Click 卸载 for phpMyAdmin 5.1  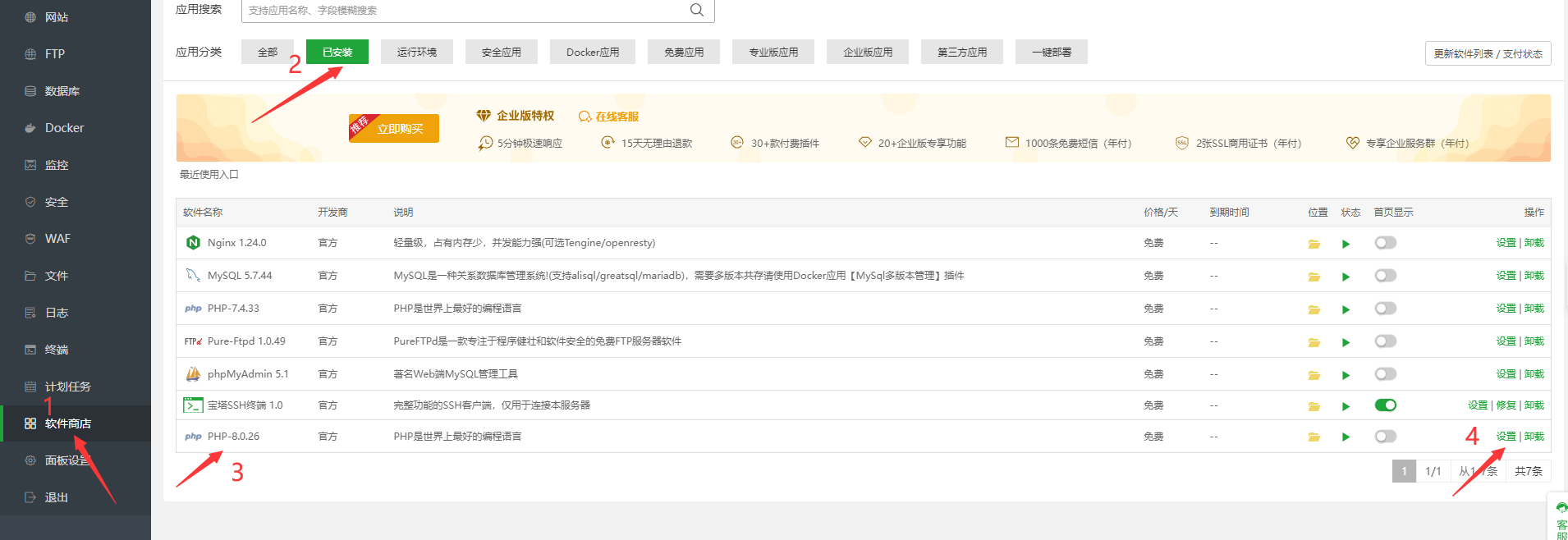coord(1534,374)
